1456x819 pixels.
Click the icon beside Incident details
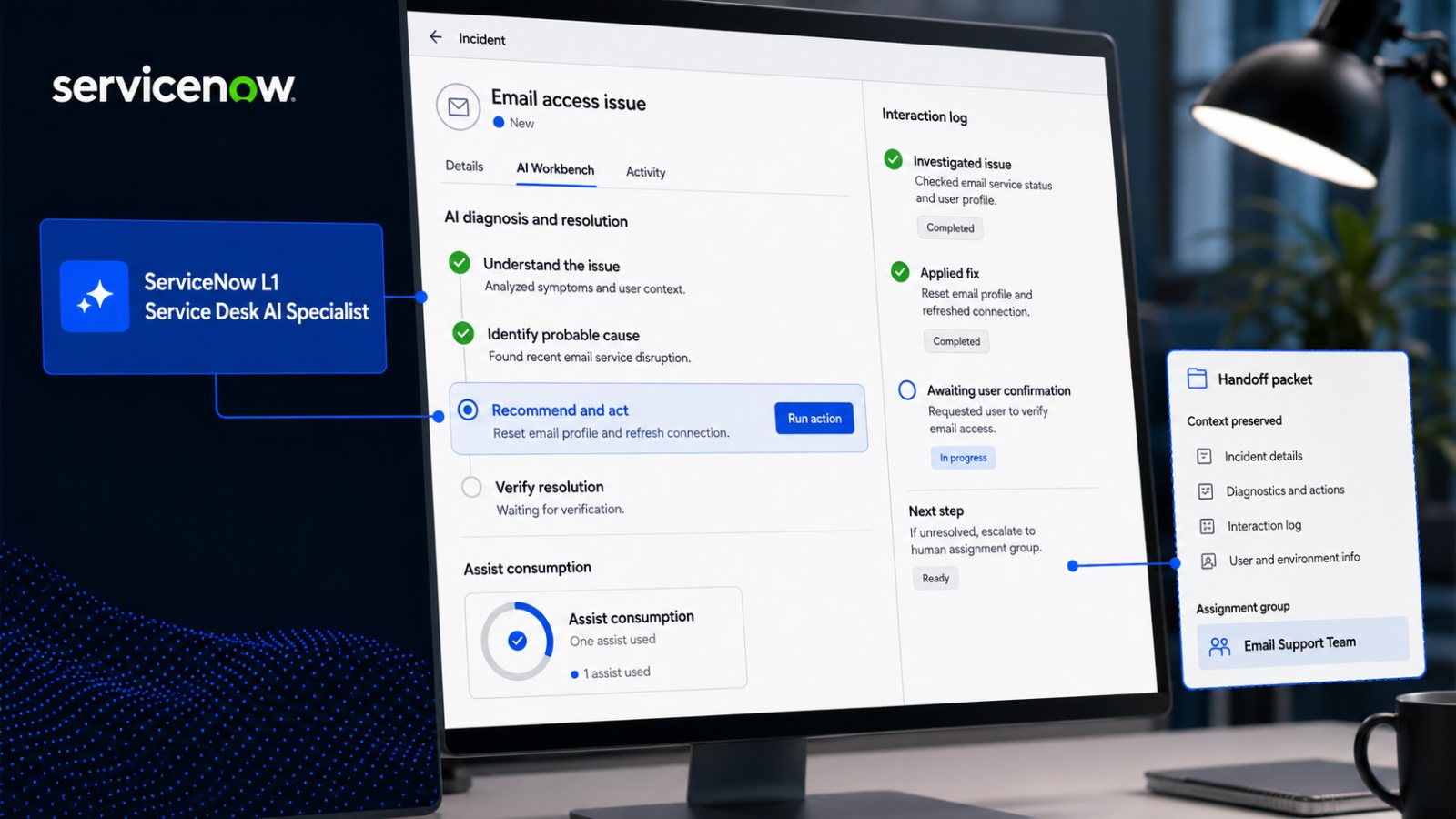pos(1204,456)
